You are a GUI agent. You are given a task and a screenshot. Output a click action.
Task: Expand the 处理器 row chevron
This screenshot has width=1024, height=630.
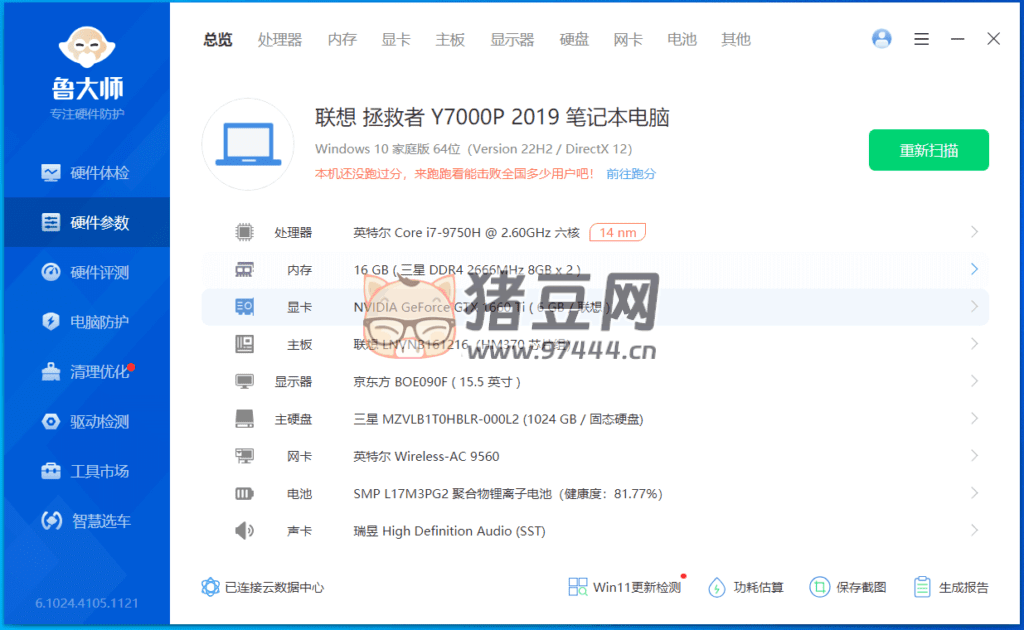point(974,232)
